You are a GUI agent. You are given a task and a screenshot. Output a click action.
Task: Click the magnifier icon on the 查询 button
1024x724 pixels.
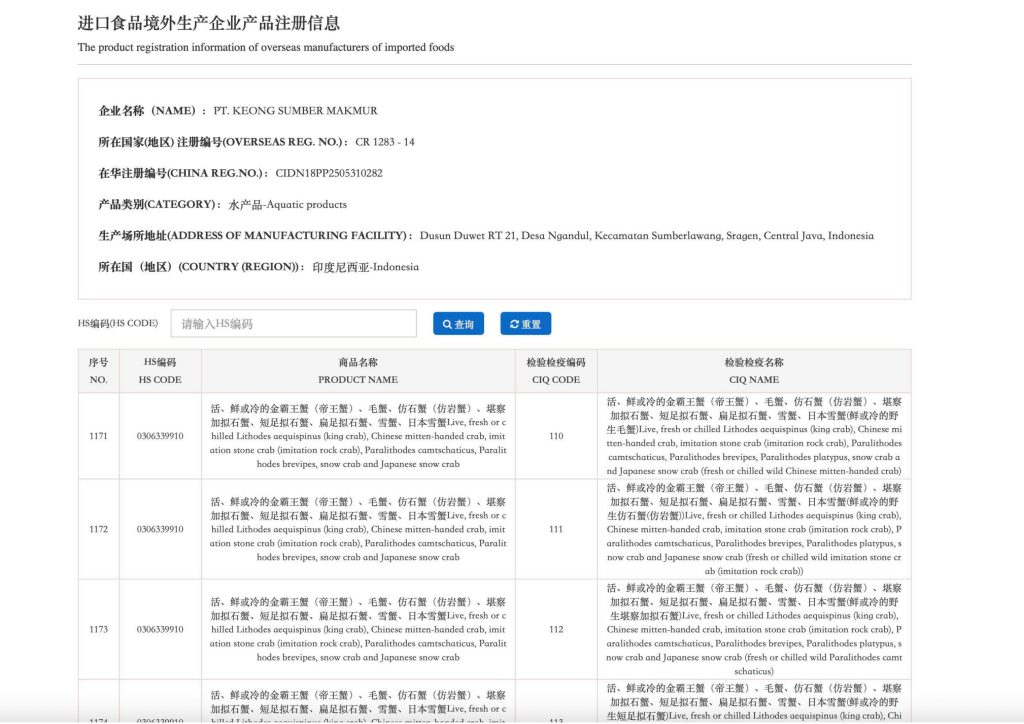coord(447,324)
